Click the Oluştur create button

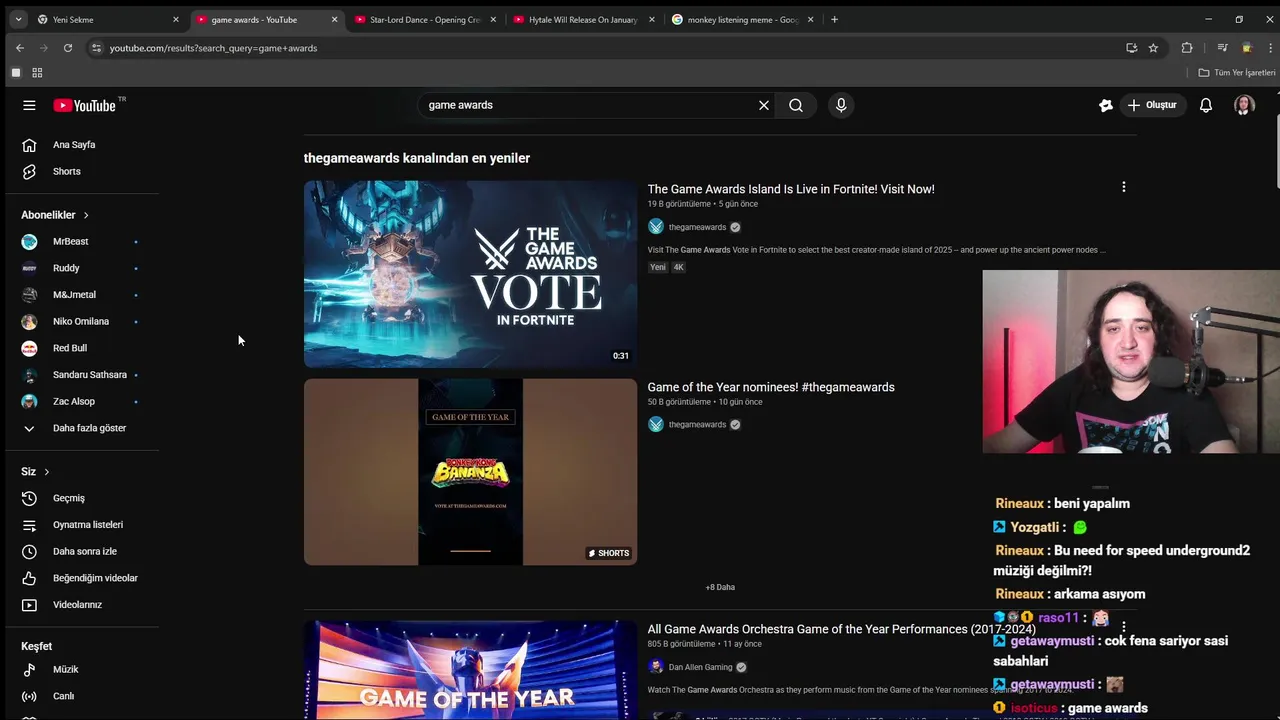pos(1152,105)
